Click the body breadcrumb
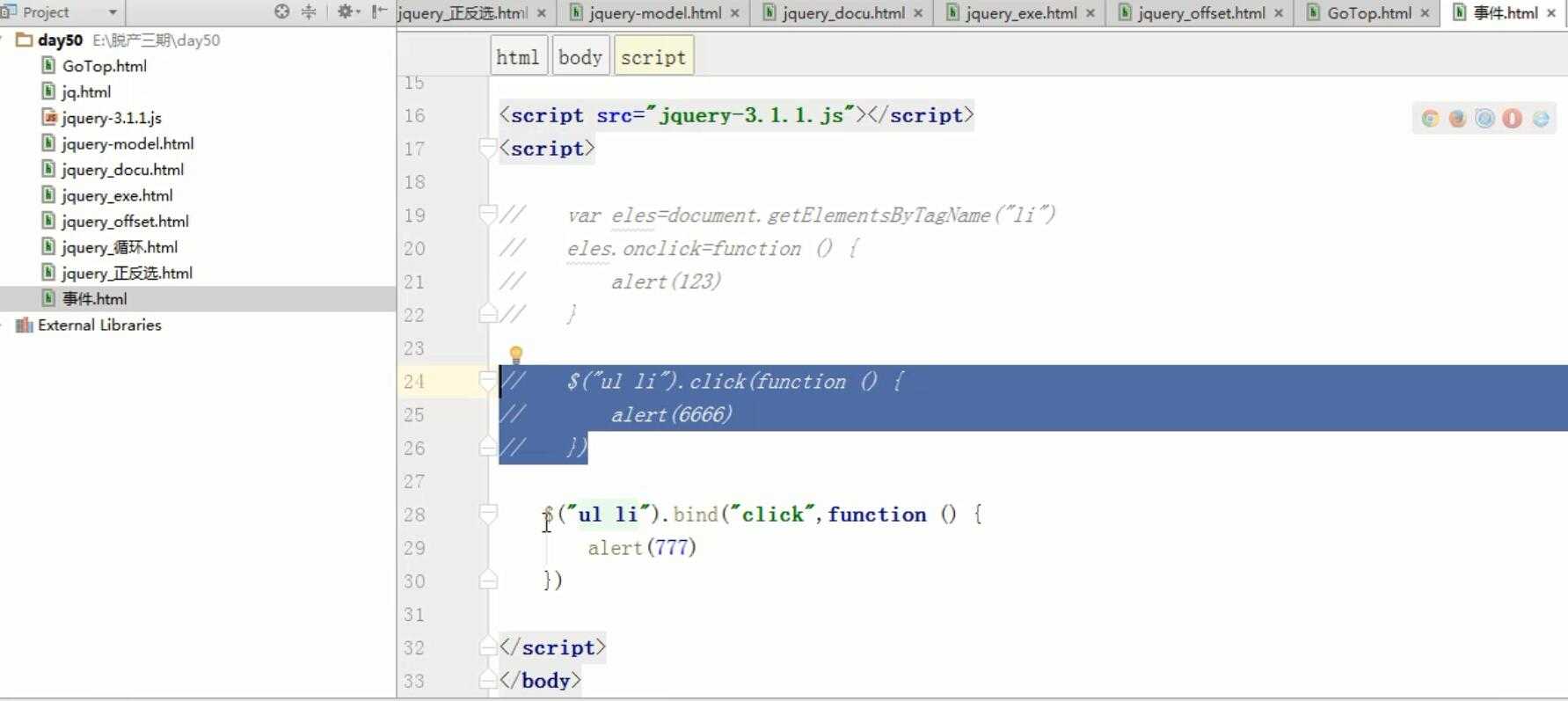Viewport: 1568px width, 701px height. [580, 57]
